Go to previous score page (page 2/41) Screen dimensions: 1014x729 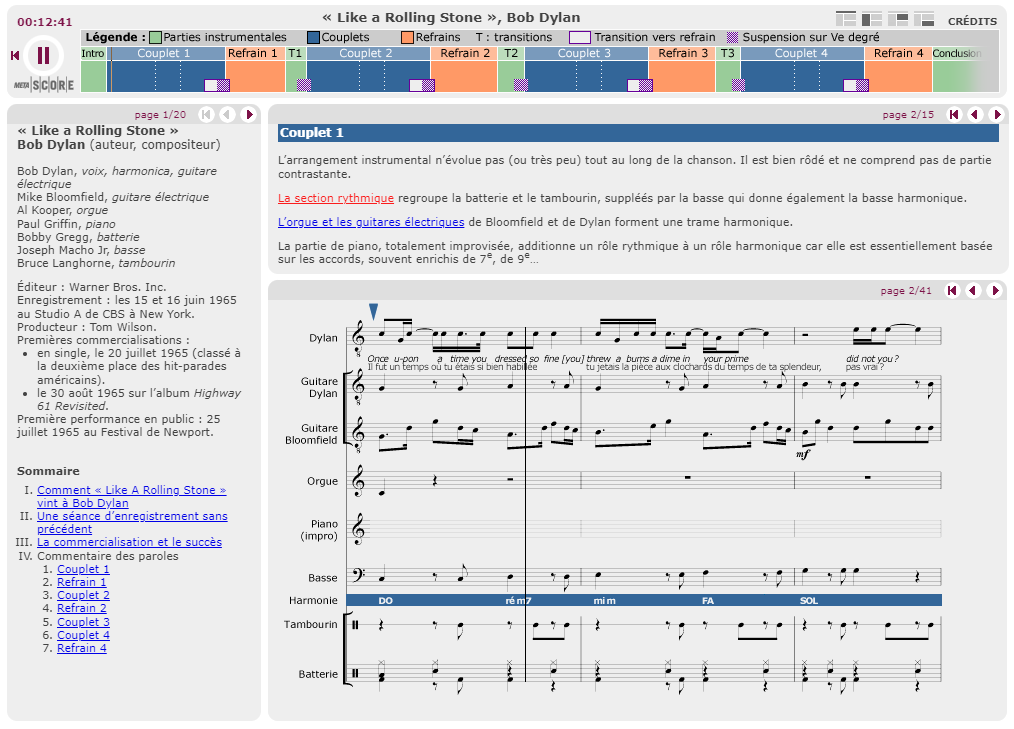point(973,290)
